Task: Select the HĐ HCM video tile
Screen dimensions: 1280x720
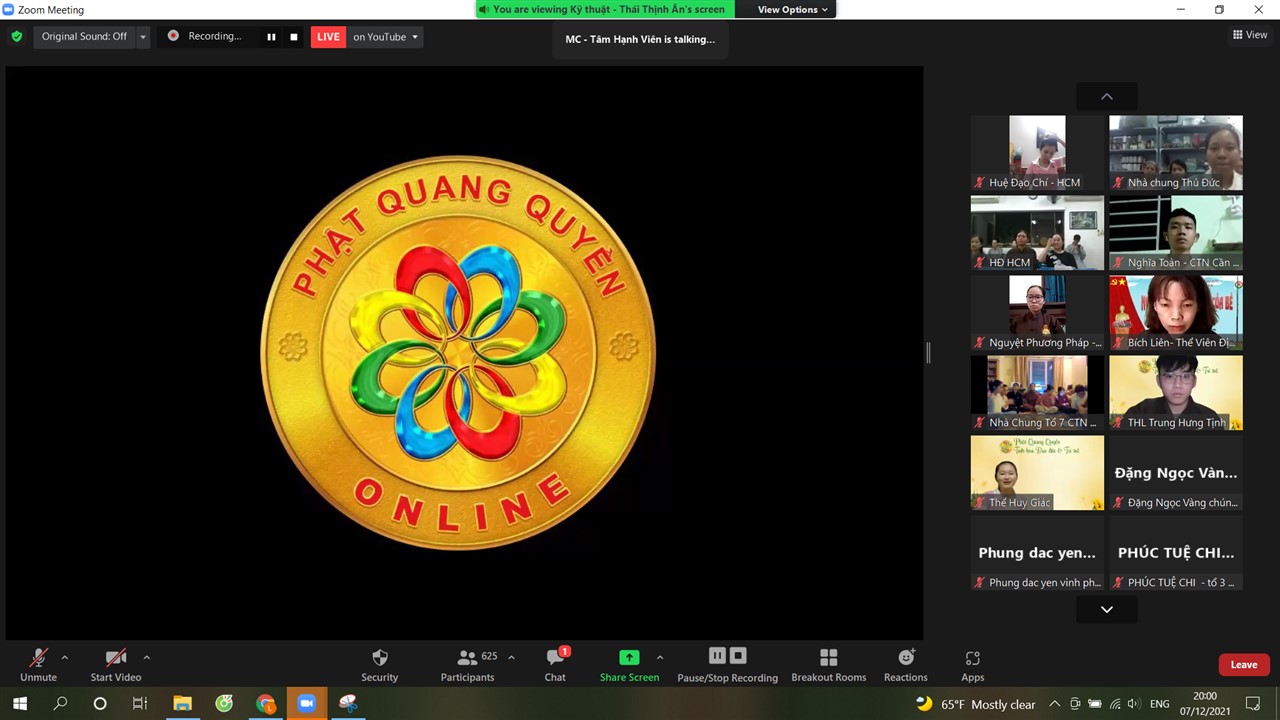Action: [1037, 233]
